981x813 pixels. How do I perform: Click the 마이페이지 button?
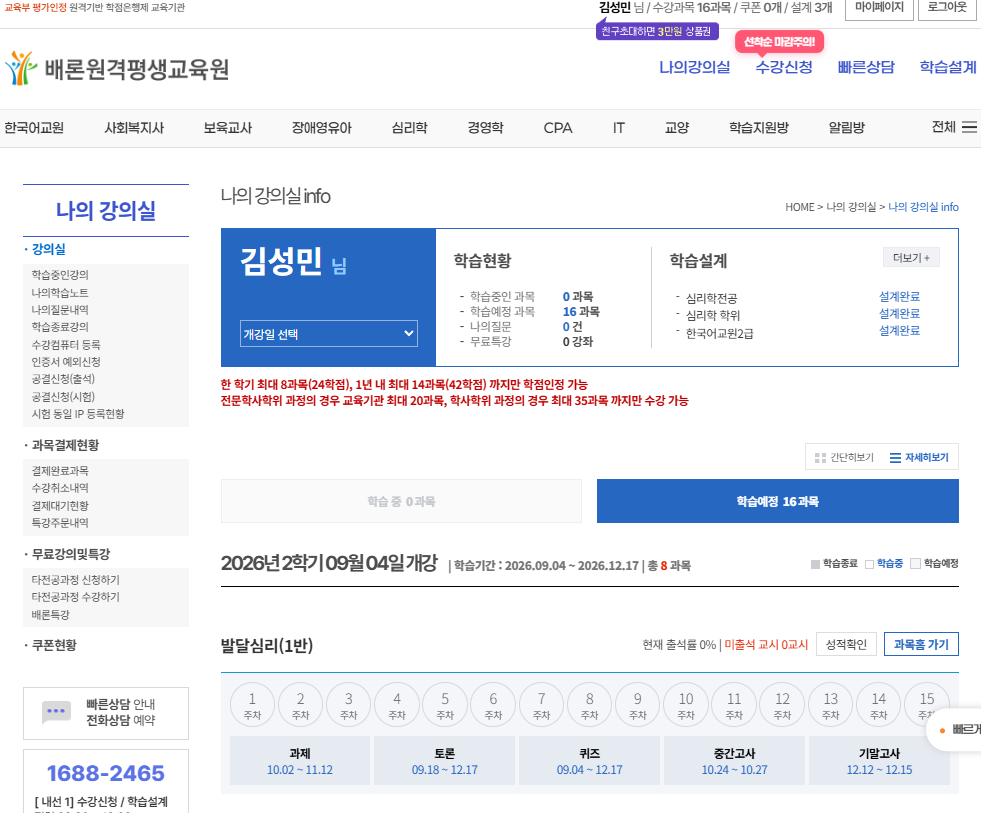(x=879, y=8)
